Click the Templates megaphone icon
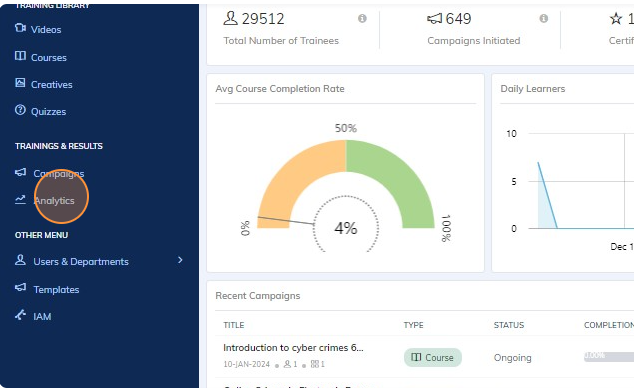This screenshot has width=634, height=391. 21,287
